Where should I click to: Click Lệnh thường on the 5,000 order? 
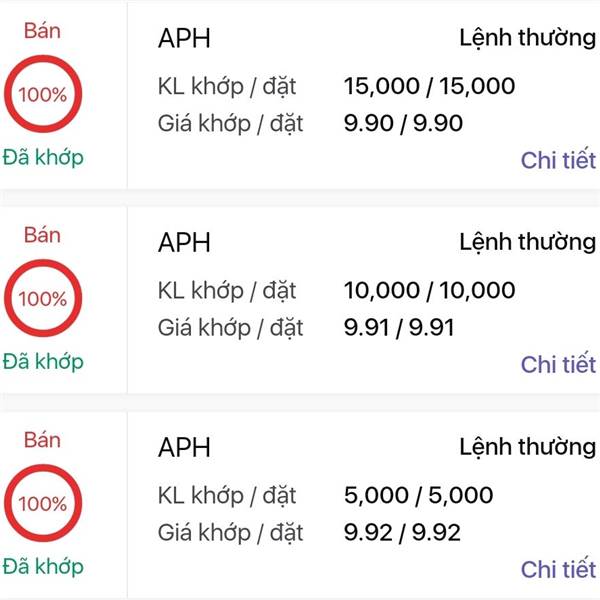(x=528, y=447)
